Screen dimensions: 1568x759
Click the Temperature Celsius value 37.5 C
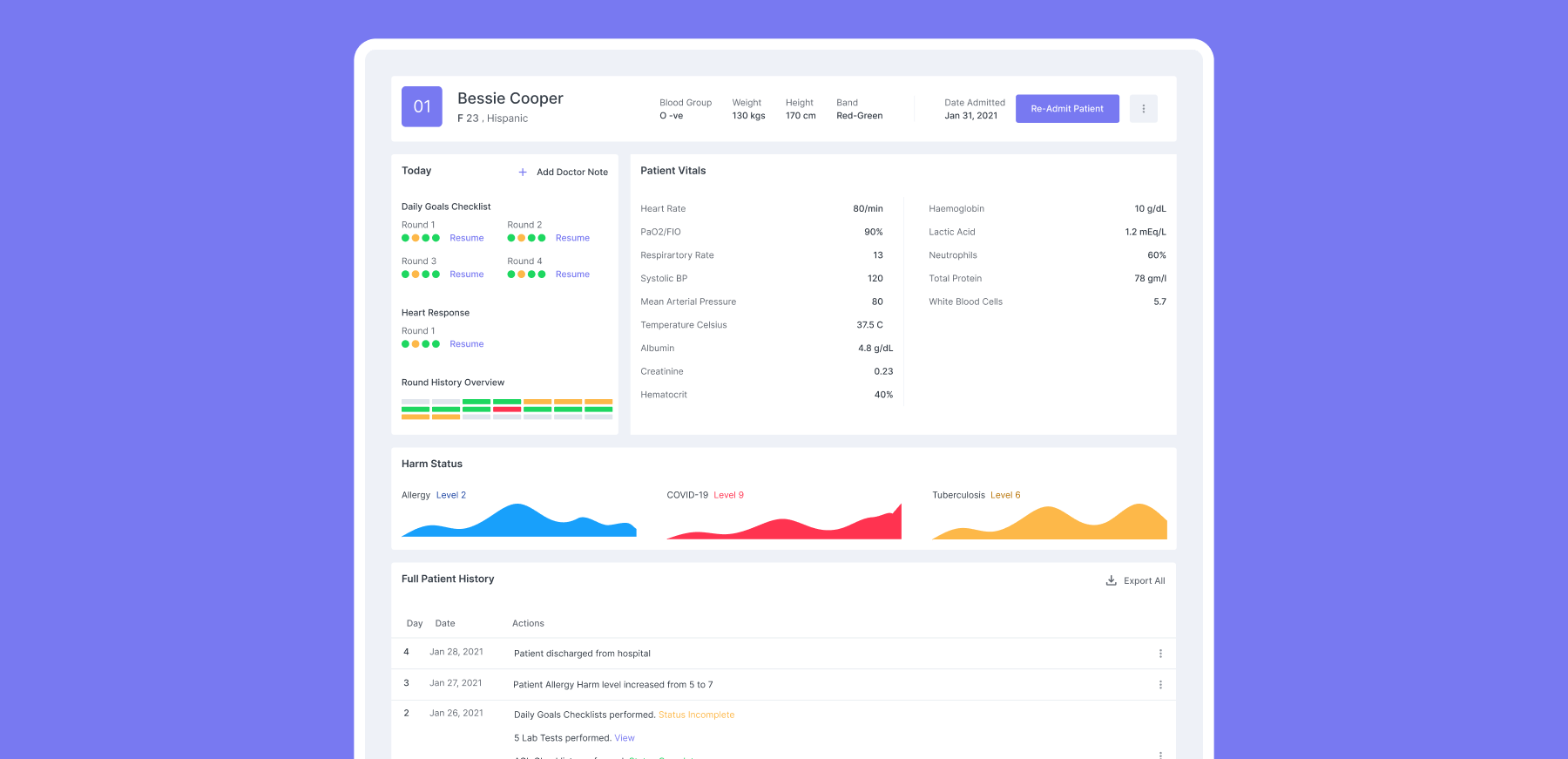[x=869, y=325]
